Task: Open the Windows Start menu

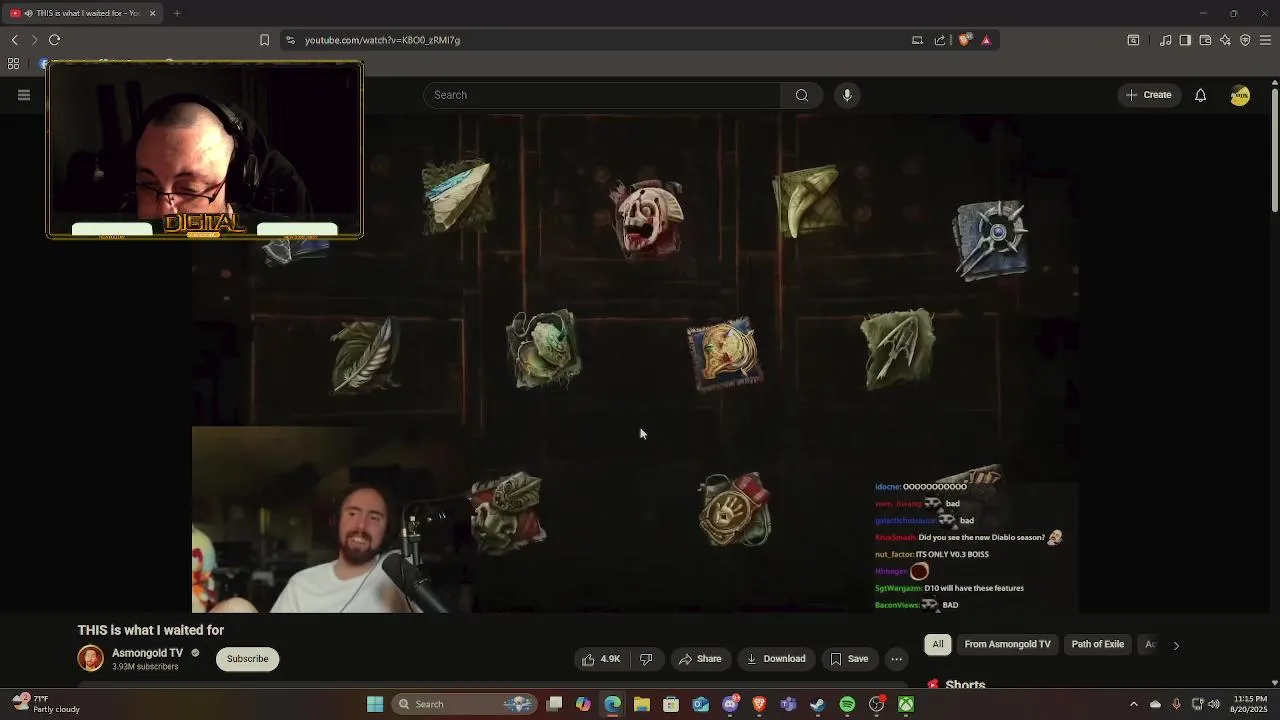Action: [x=375, y=704]
